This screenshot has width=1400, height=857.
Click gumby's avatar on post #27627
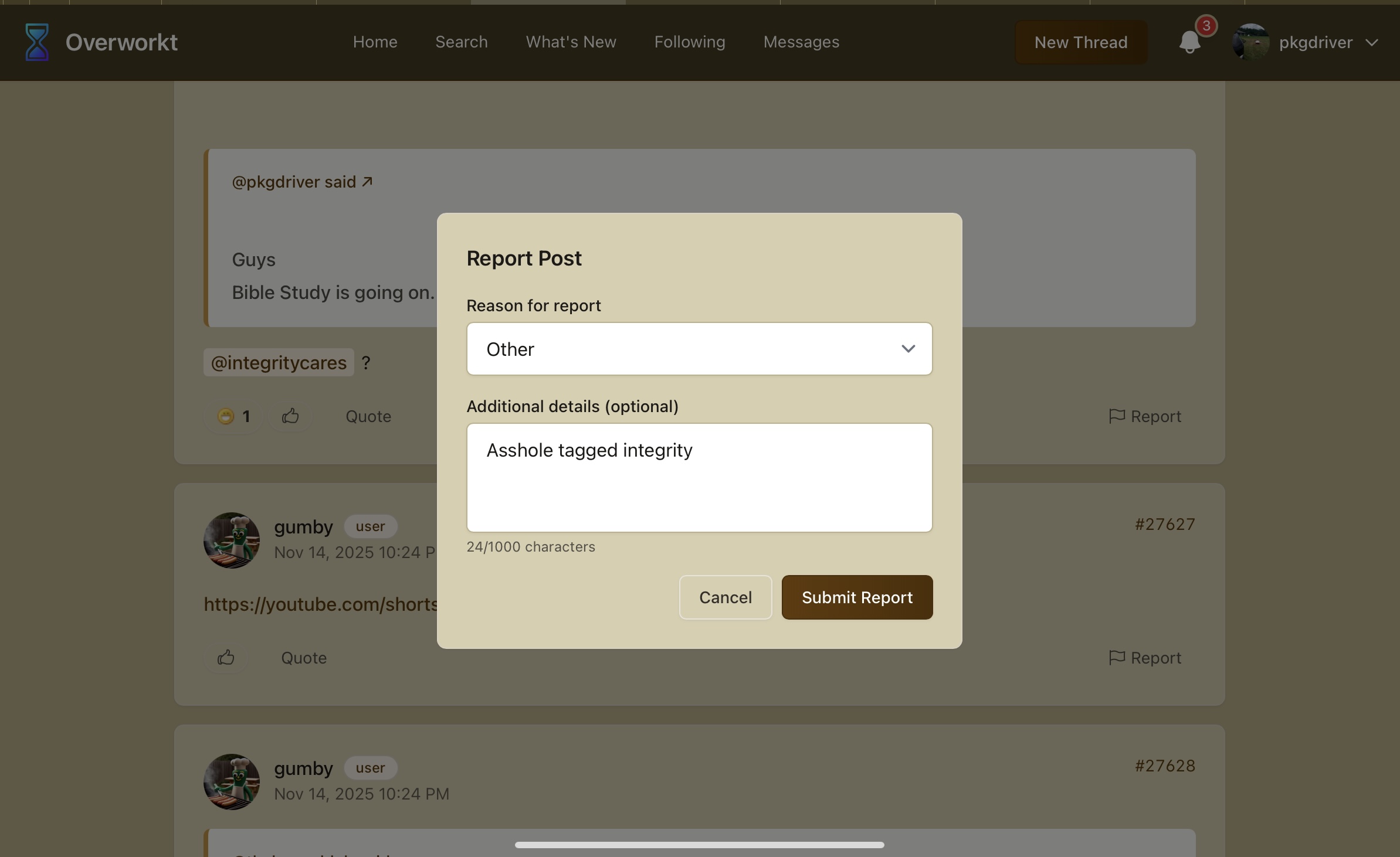[x=232, y=540]
